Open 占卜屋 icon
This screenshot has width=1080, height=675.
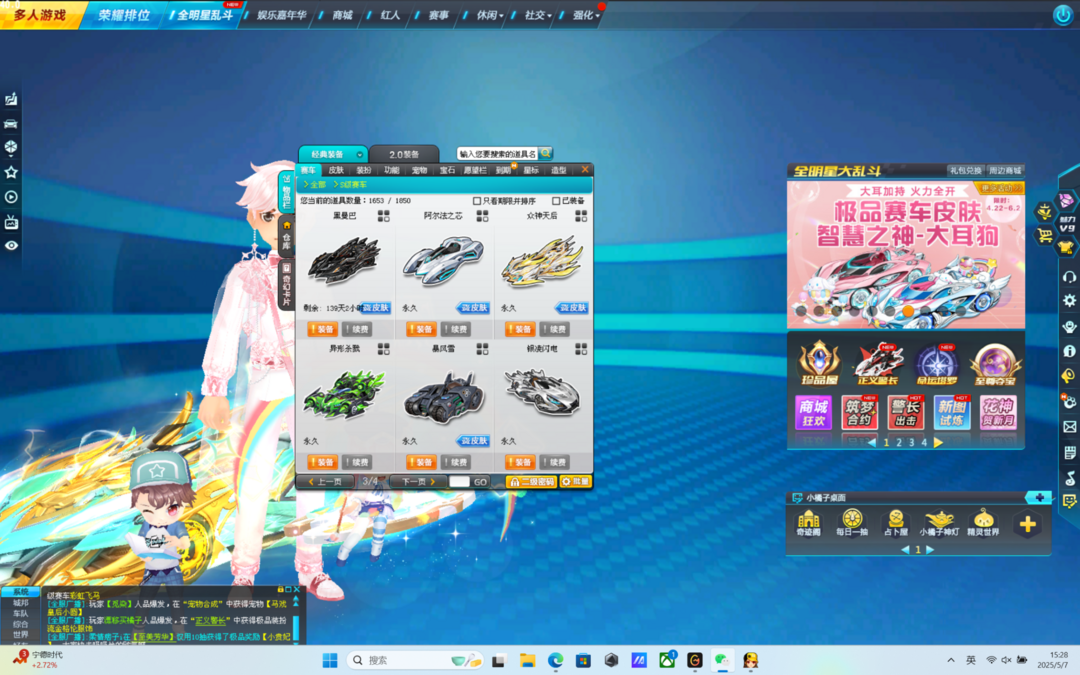895,523
